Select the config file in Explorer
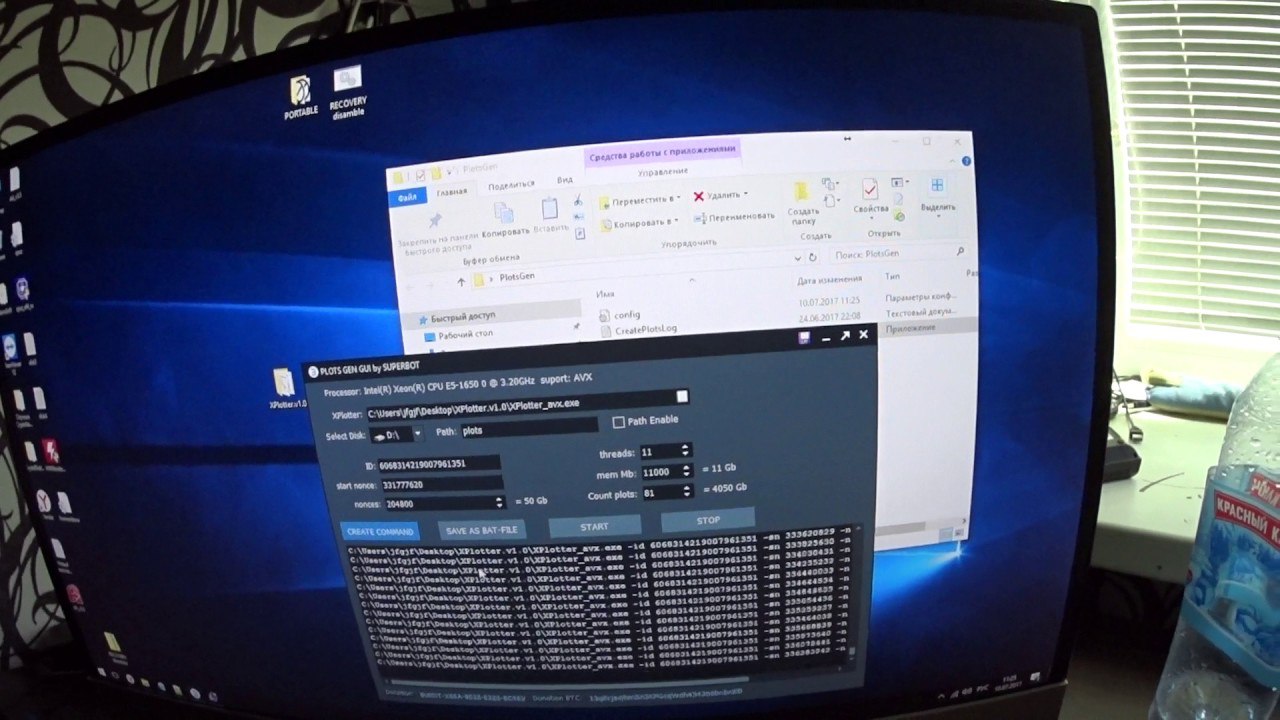 click(620, 315)
